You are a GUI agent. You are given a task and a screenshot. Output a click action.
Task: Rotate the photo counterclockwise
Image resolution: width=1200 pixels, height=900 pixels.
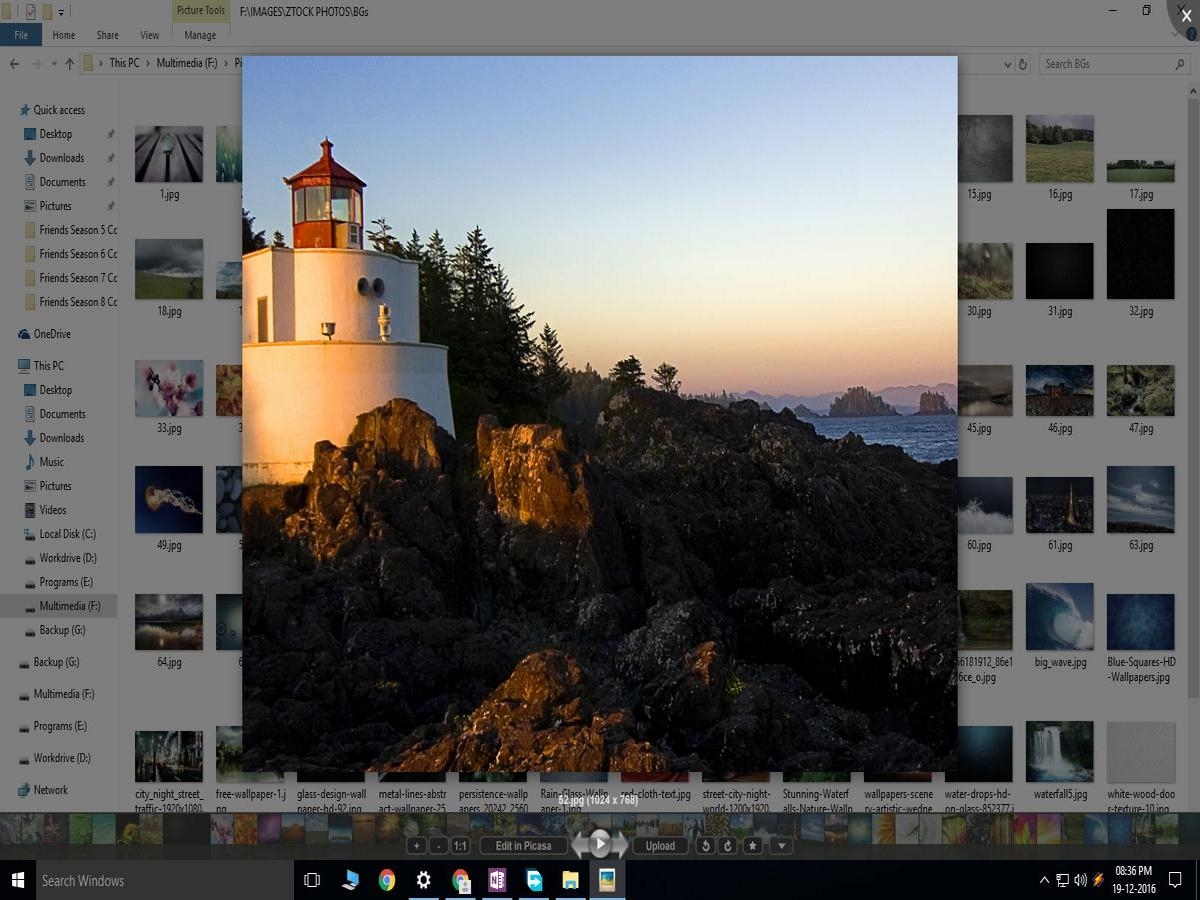[706, 845]
